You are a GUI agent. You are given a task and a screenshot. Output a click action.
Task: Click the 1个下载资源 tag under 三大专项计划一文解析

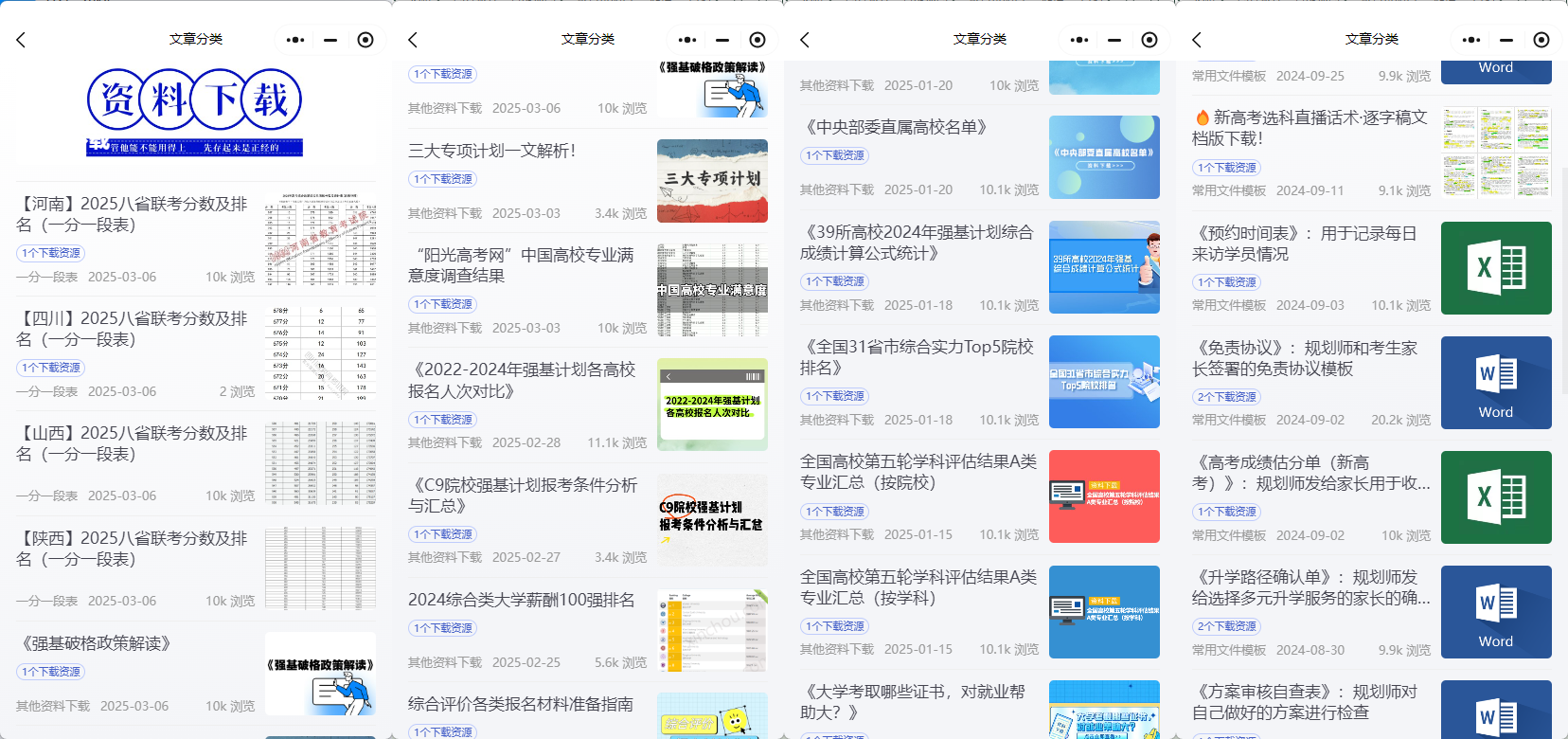point(443,179)
